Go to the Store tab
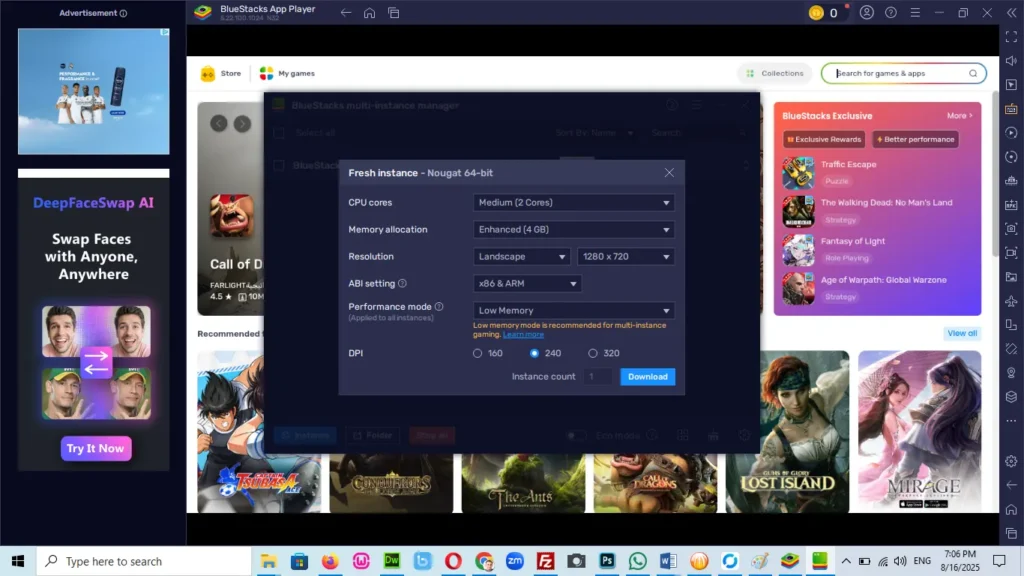 pos(221,73)
